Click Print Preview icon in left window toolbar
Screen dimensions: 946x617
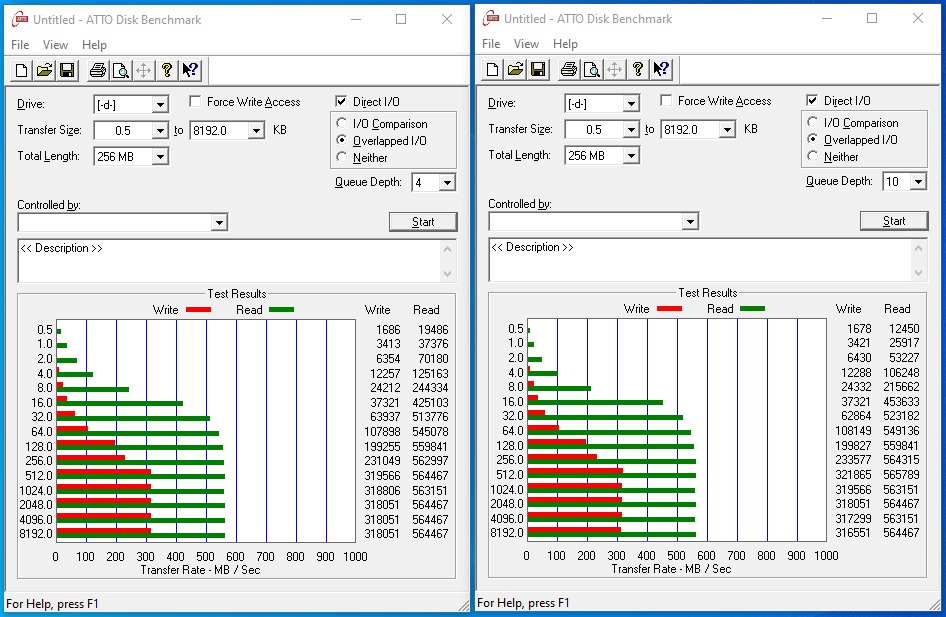121,71
